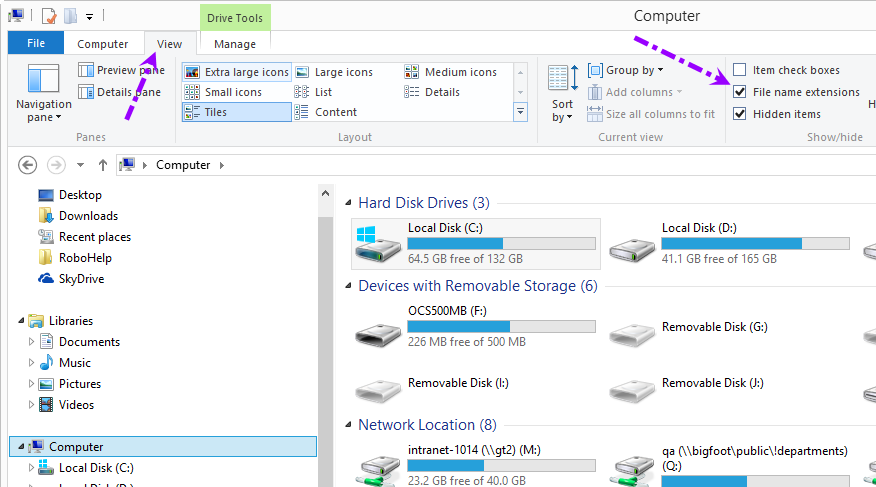Choose Large icons layout

[334, 72]
